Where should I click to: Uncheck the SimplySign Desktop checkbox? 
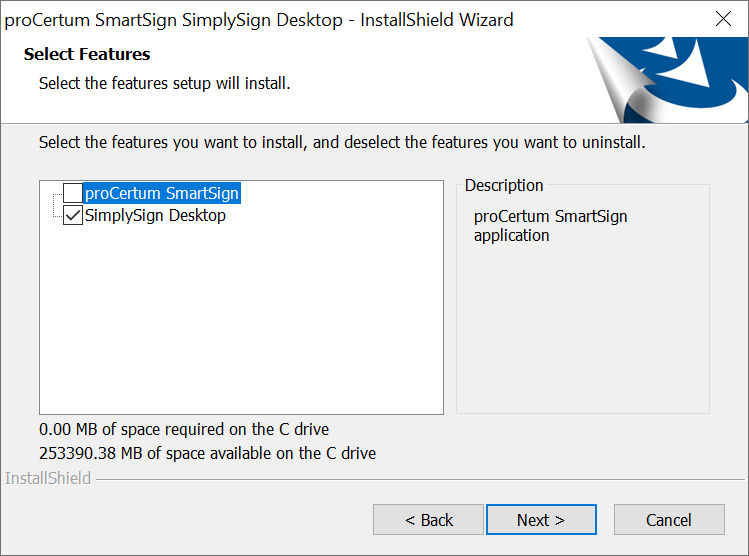[x=73, y=215]
